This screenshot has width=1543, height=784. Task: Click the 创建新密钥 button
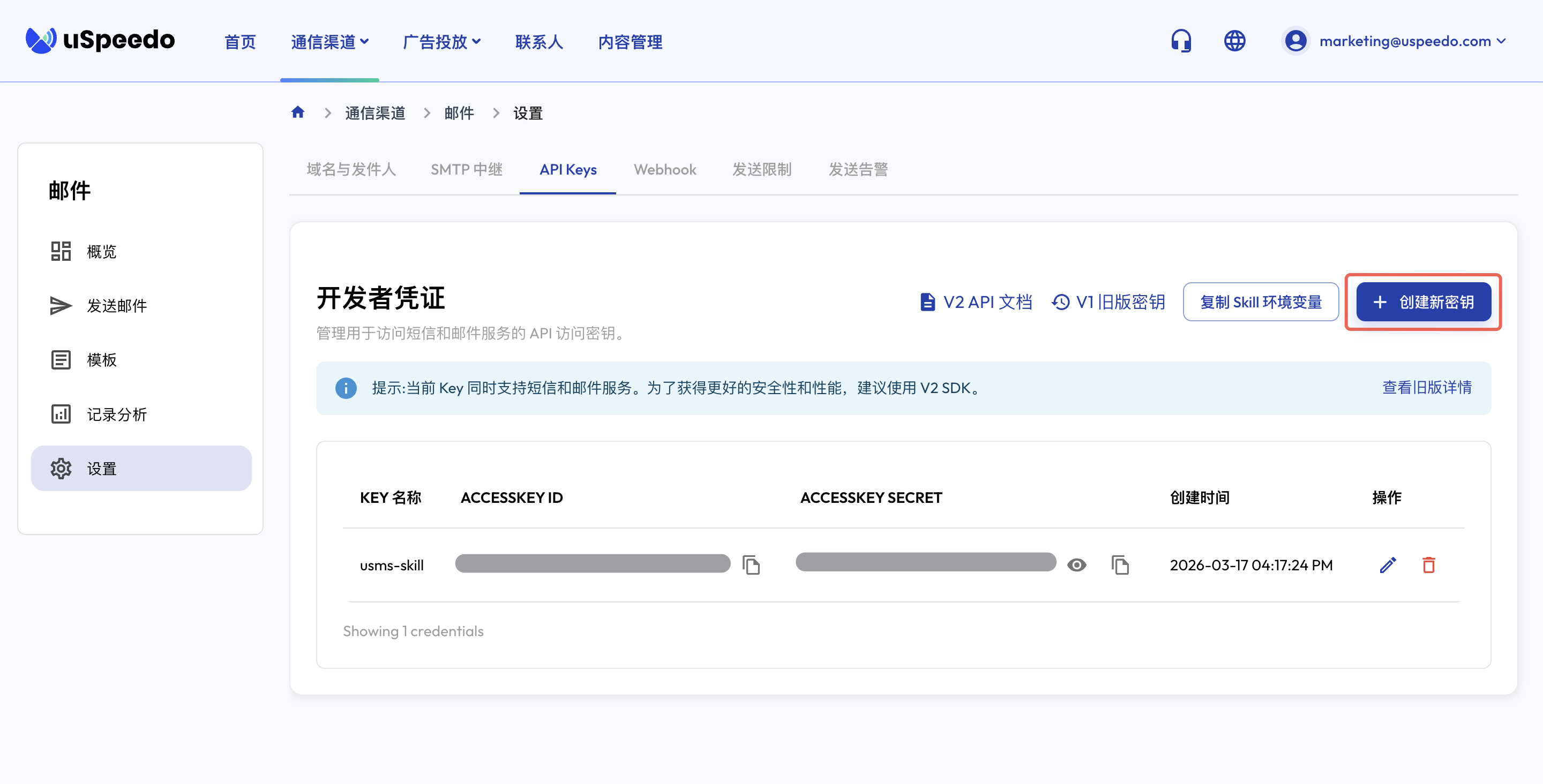tap(1423, 302)
